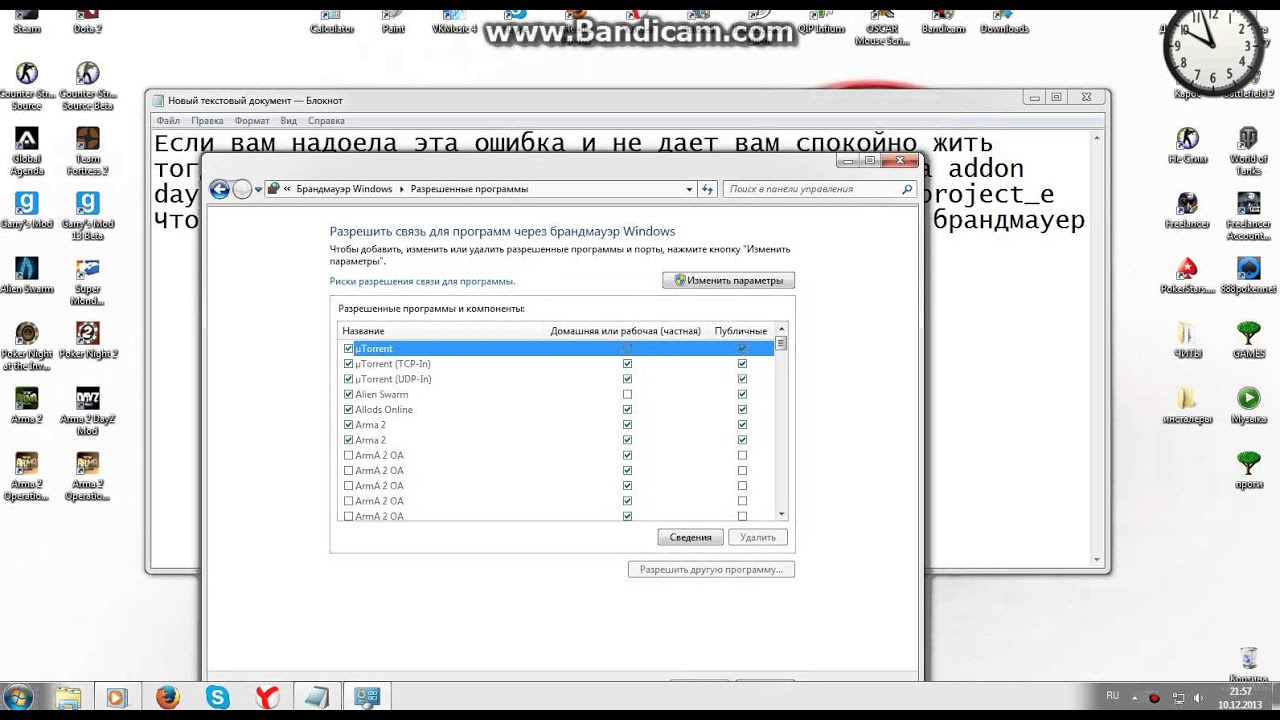
Task: Click the program list scroll-up arrow
Action: (x=782, y=329)
